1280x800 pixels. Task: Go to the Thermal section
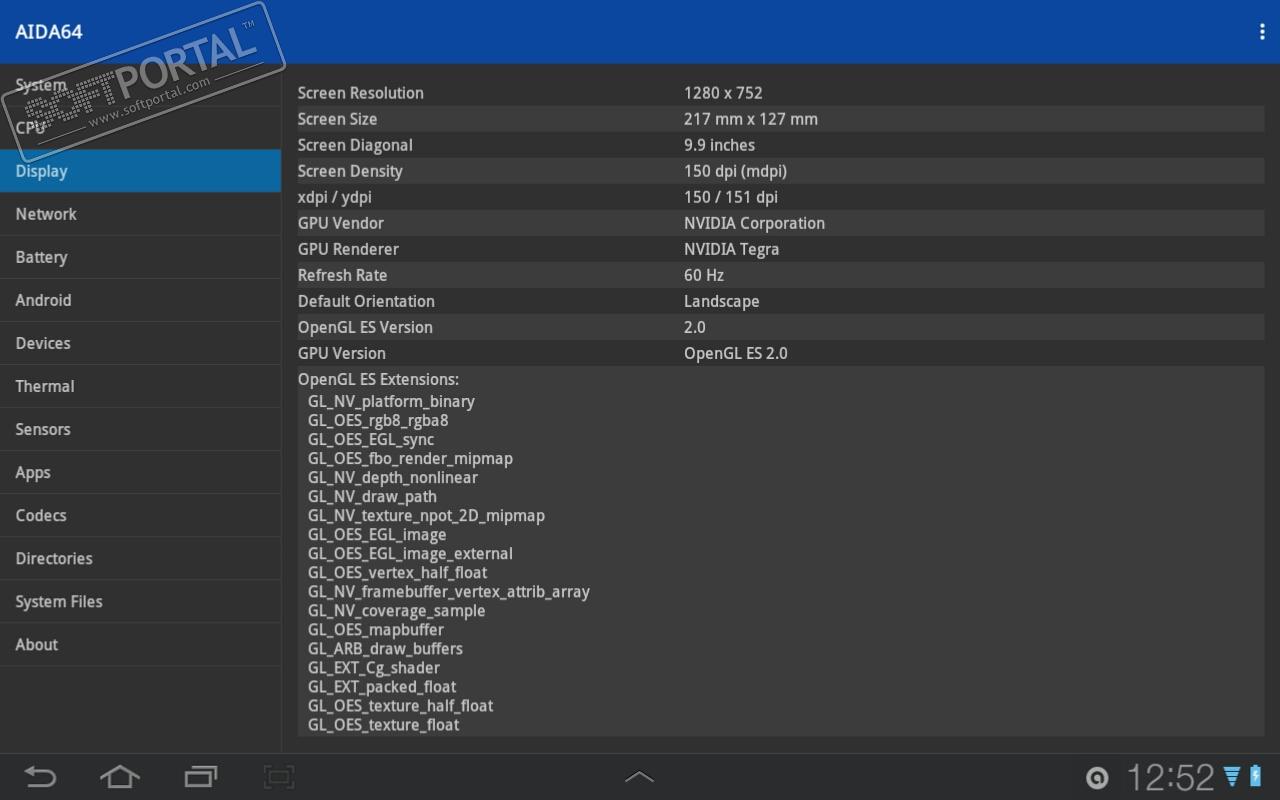(140, 386)
